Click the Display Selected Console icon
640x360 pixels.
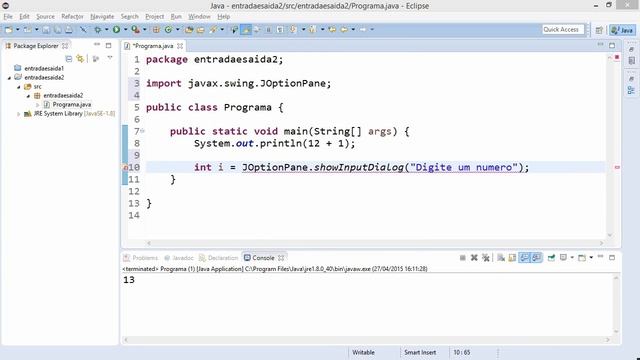pos(563,258)
